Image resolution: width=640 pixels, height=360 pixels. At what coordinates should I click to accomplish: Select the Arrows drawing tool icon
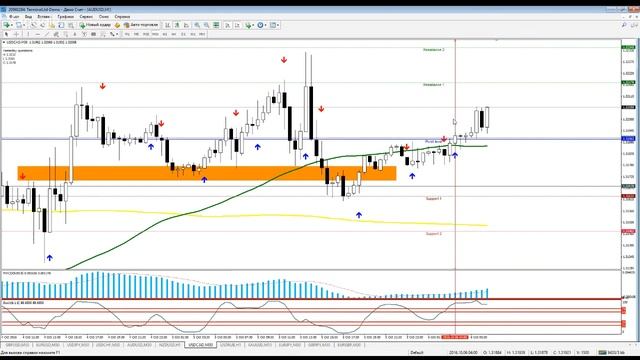click(x=112, y=34)
